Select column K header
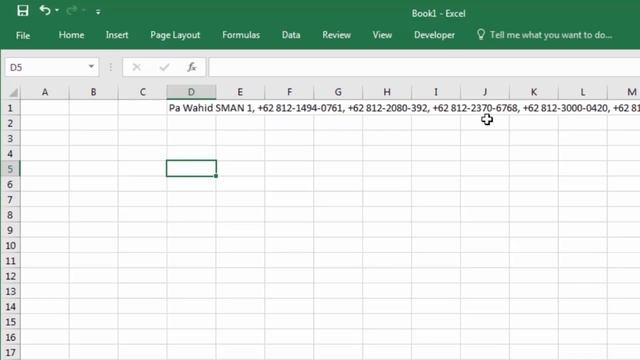The width and height of the screenshot is (640, 360). 534,92
